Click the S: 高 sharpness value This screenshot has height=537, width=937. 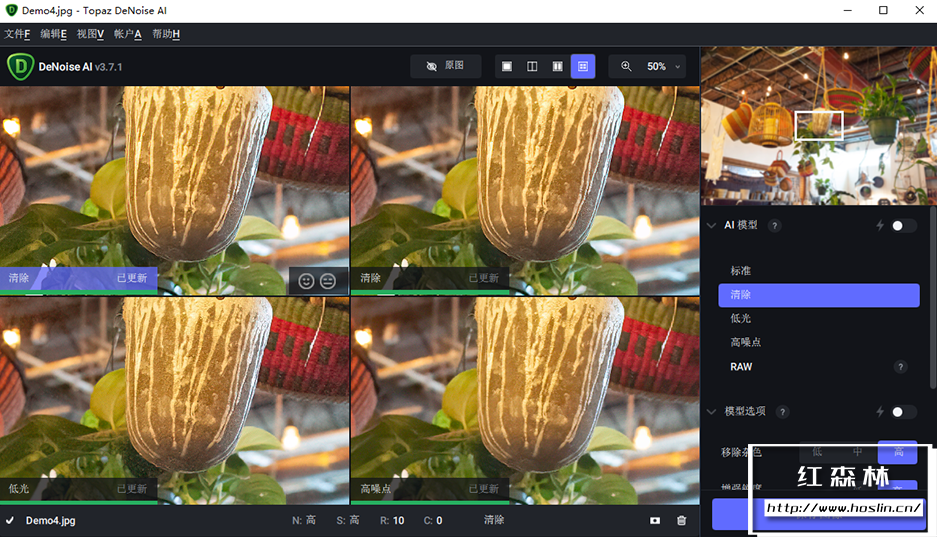pos(348,520)
